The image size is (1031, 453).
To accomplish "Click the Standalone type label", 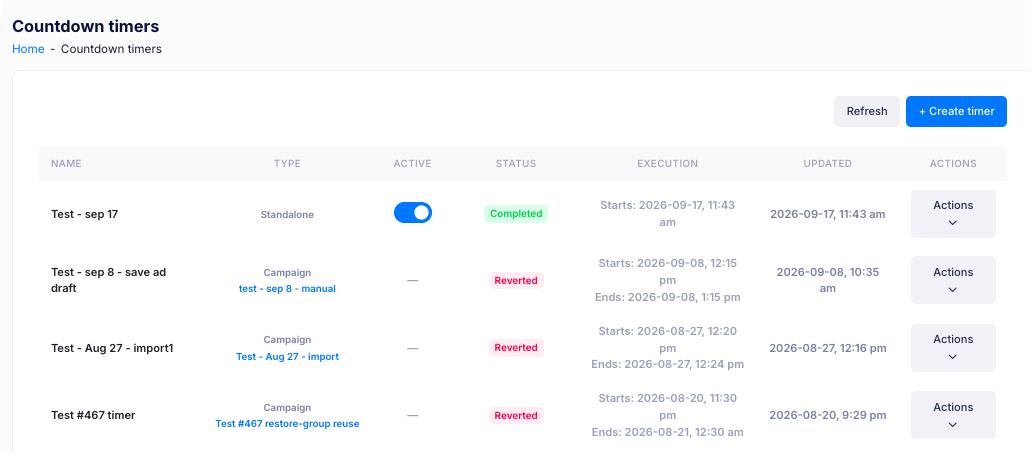I will [x=287, y=214].
